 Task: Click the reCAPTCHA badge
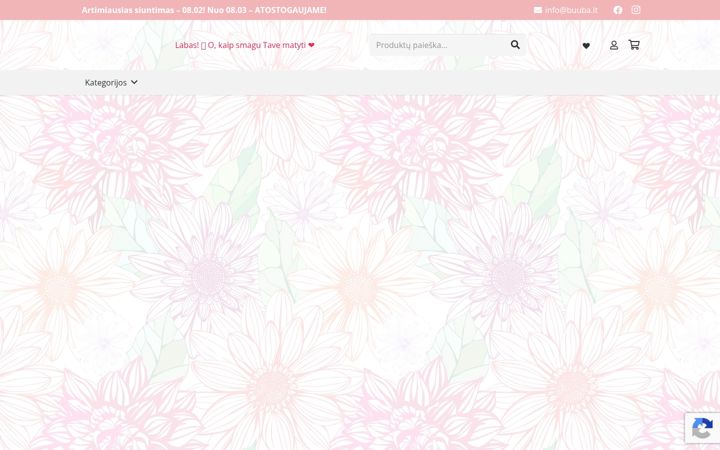(x=702, y=428)
